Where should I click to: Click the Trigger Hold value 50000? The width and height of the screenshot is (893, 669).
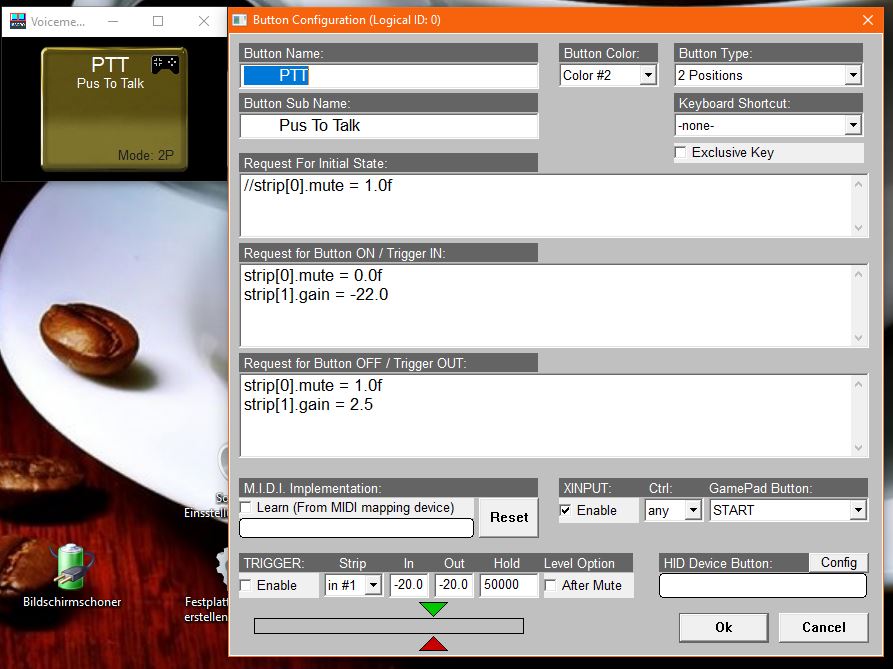(x=508, y=585)
